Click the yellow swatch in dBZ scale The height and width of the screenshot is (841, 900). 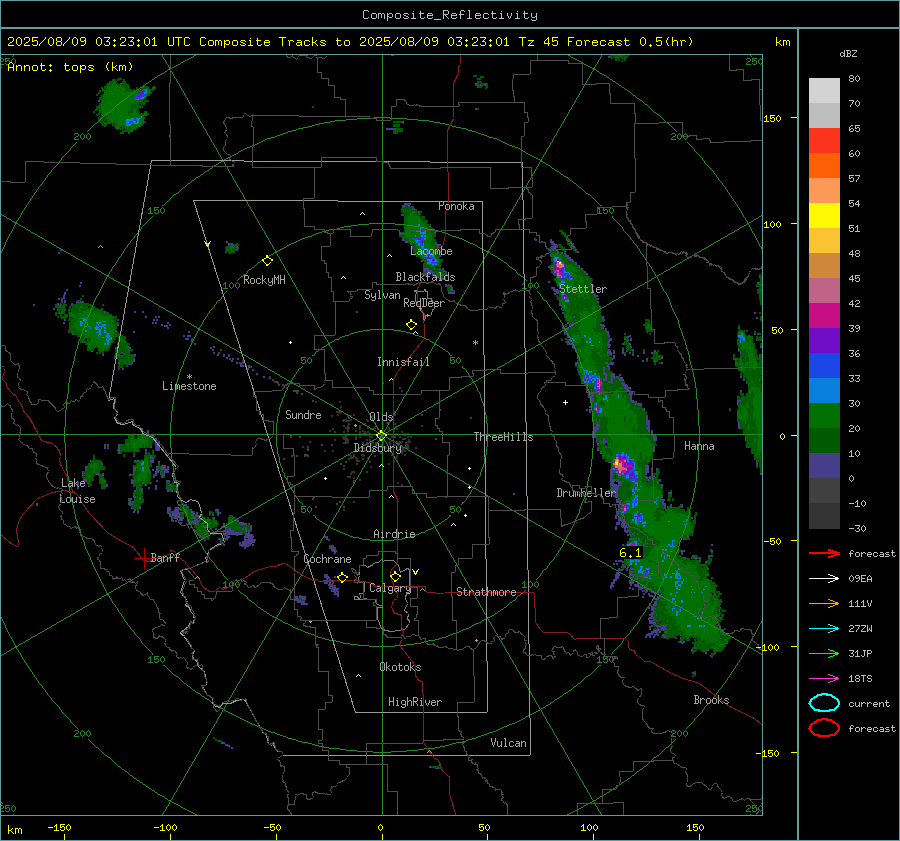[824, 215]
